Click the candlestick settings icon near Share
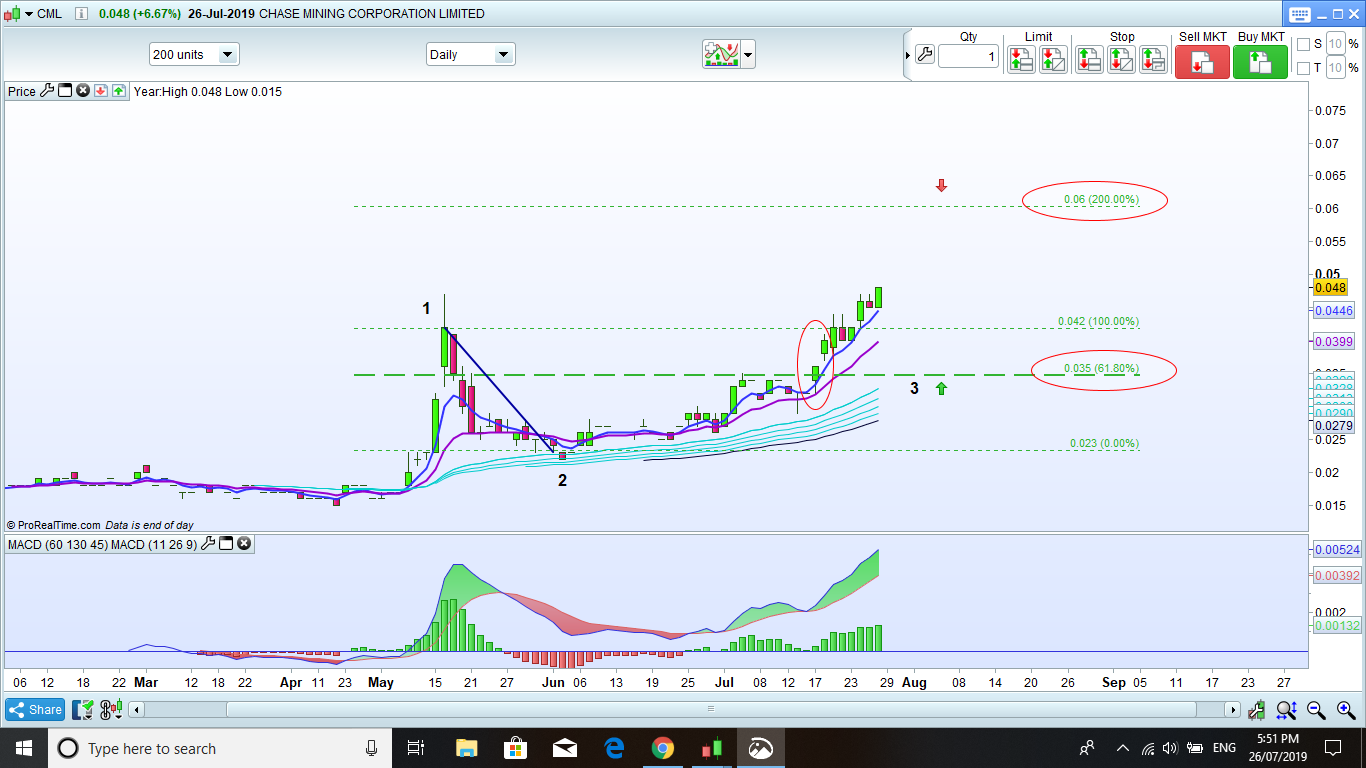The width and height of the screenshot is (1366, 768). [x=111, y=710]
